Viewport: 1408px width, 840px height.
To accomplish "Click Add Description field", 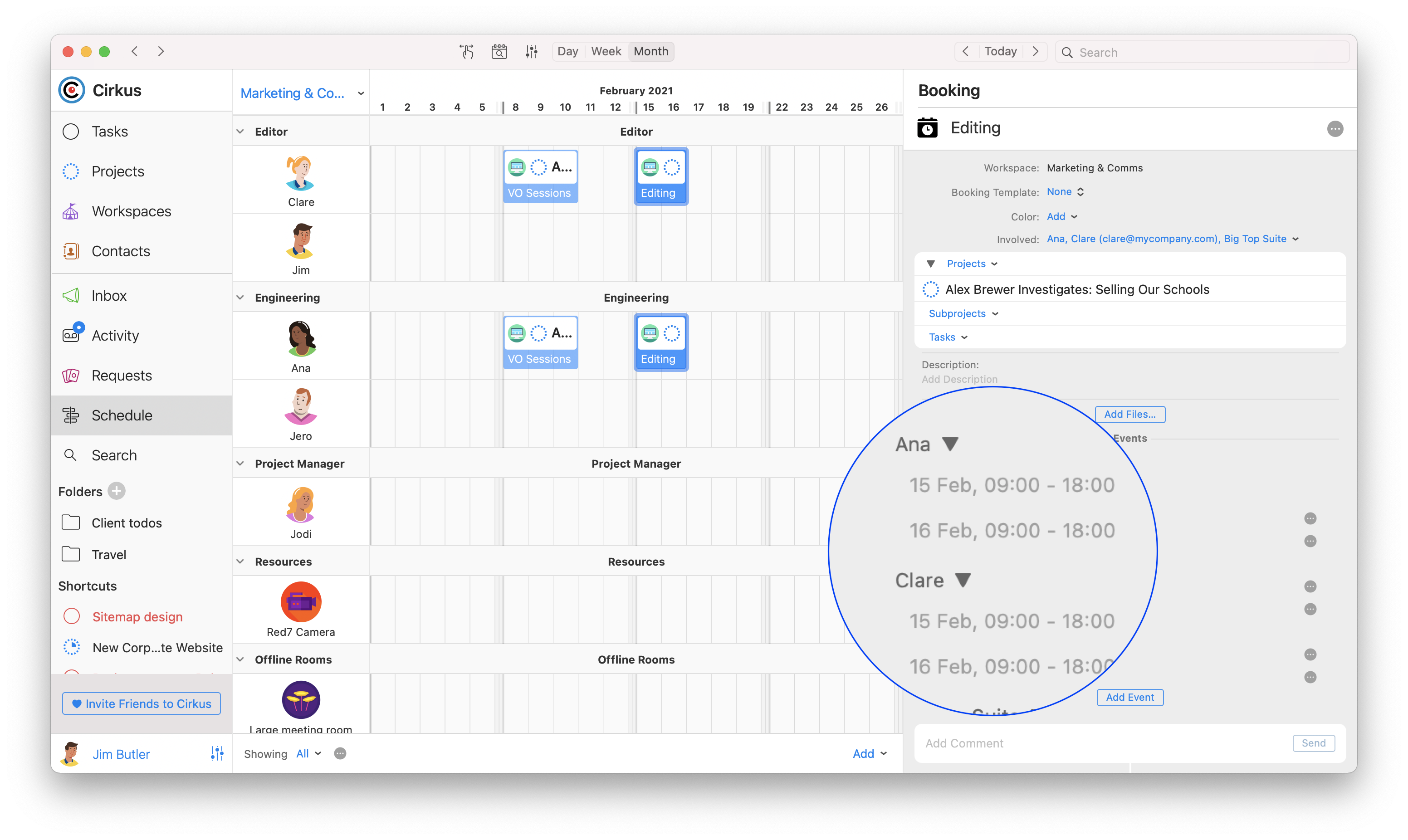I will coord(959,379).
